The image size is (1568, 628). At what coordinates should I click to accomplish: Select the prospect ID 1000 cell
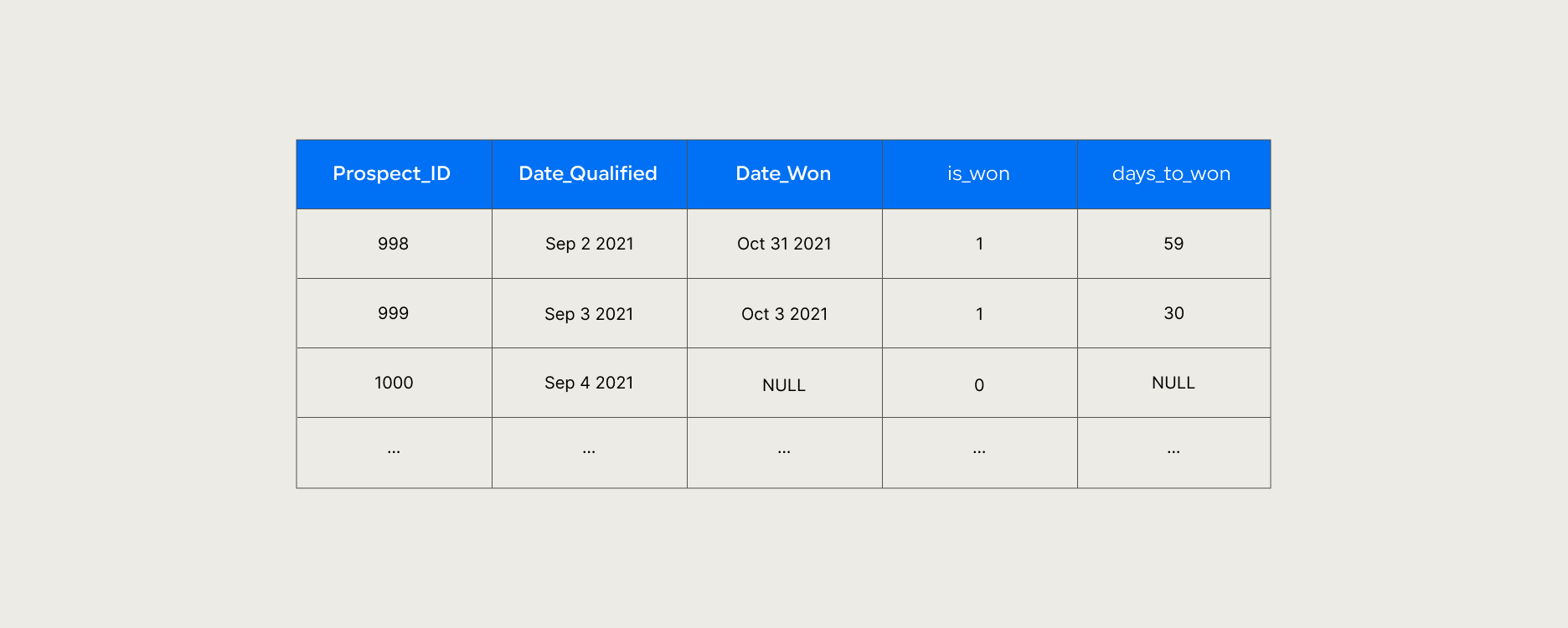point(394,383)
